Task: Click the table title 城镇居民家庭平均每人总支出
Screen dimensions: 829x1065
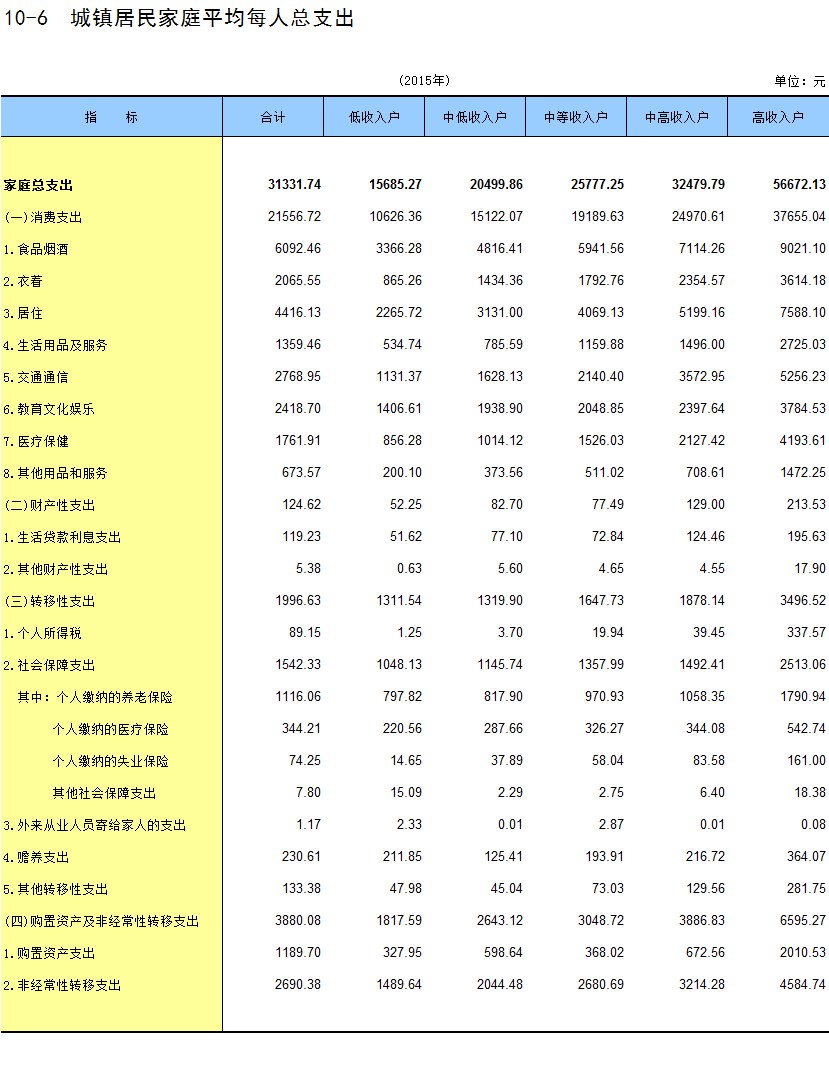Action: (x=212, y=18)
